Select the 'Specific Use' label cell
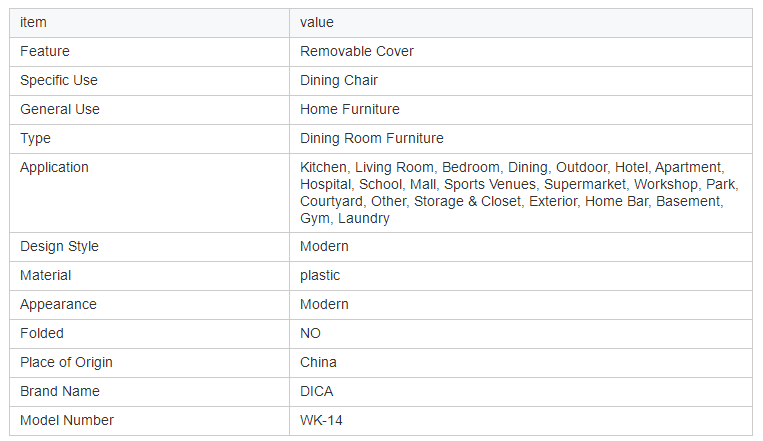The image size is (763, 441). coord(149,81)
